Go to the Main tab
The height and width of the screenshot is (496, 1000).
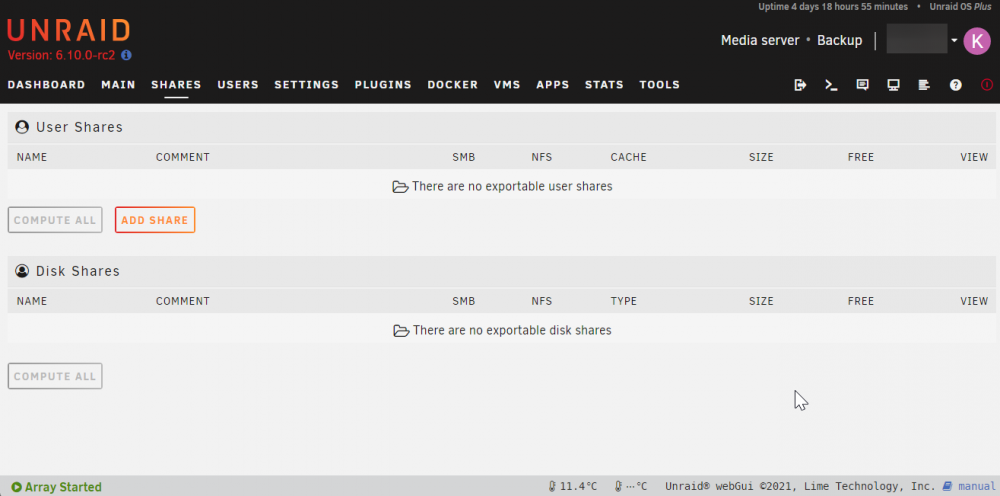click(x=119, y=85)
